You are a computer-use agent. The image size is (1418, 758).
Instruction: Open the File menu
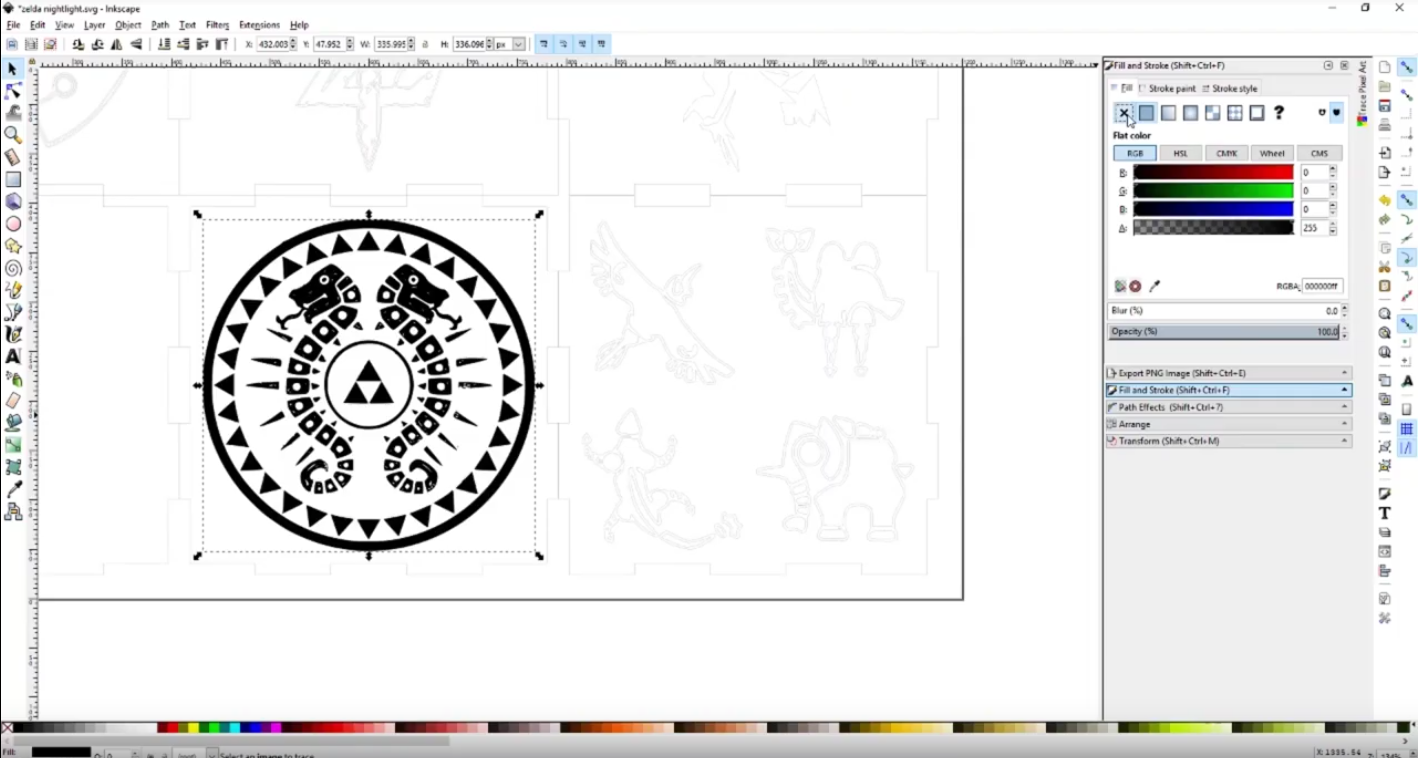[13, 25]
